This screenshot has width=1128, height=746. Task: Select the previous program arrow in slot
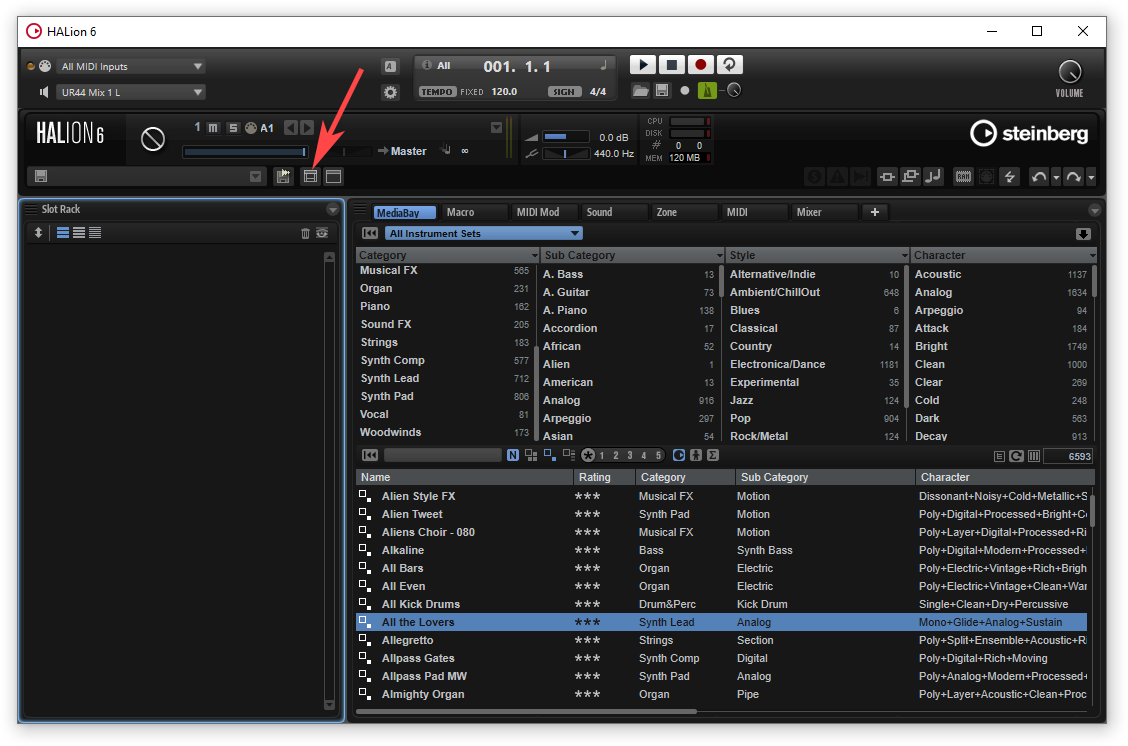(x=291, y=127)
